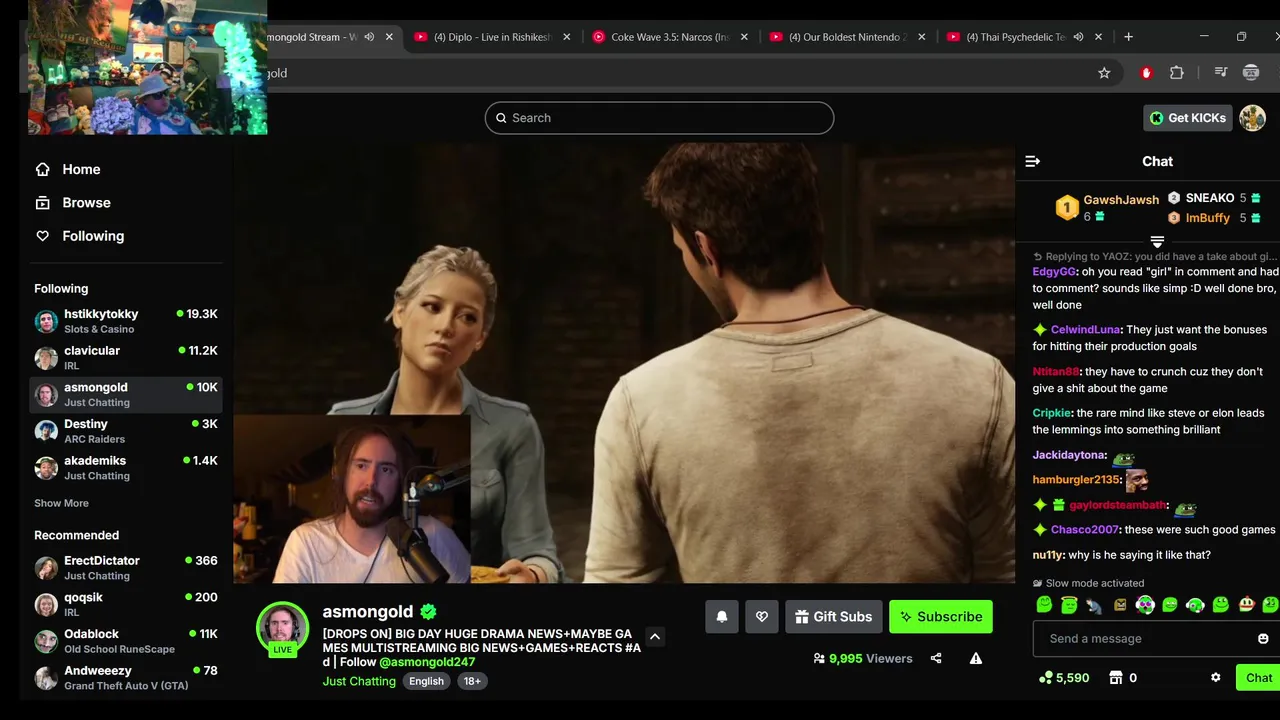This screenshot has height=720, width=1280.
Task: Click the stream video player
Action: pos(624,363)
